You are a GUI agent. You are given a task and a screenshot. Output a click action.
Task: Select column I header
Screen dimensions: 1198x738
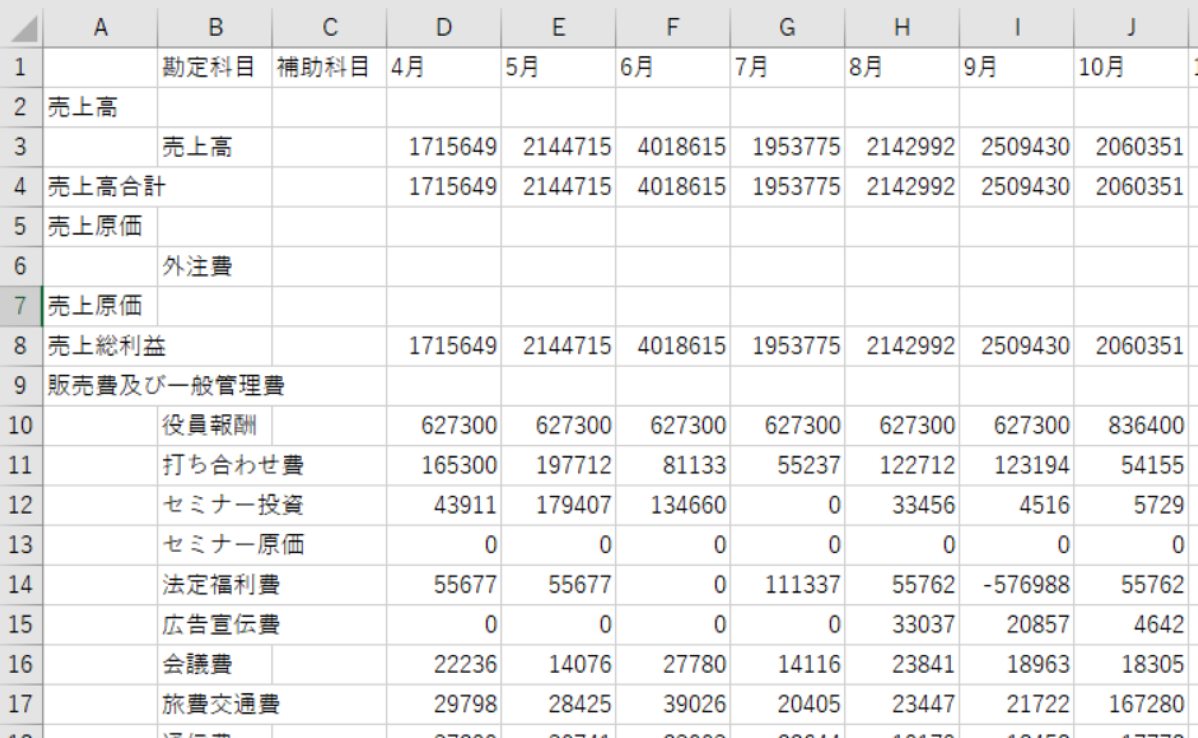[1017, 28]
